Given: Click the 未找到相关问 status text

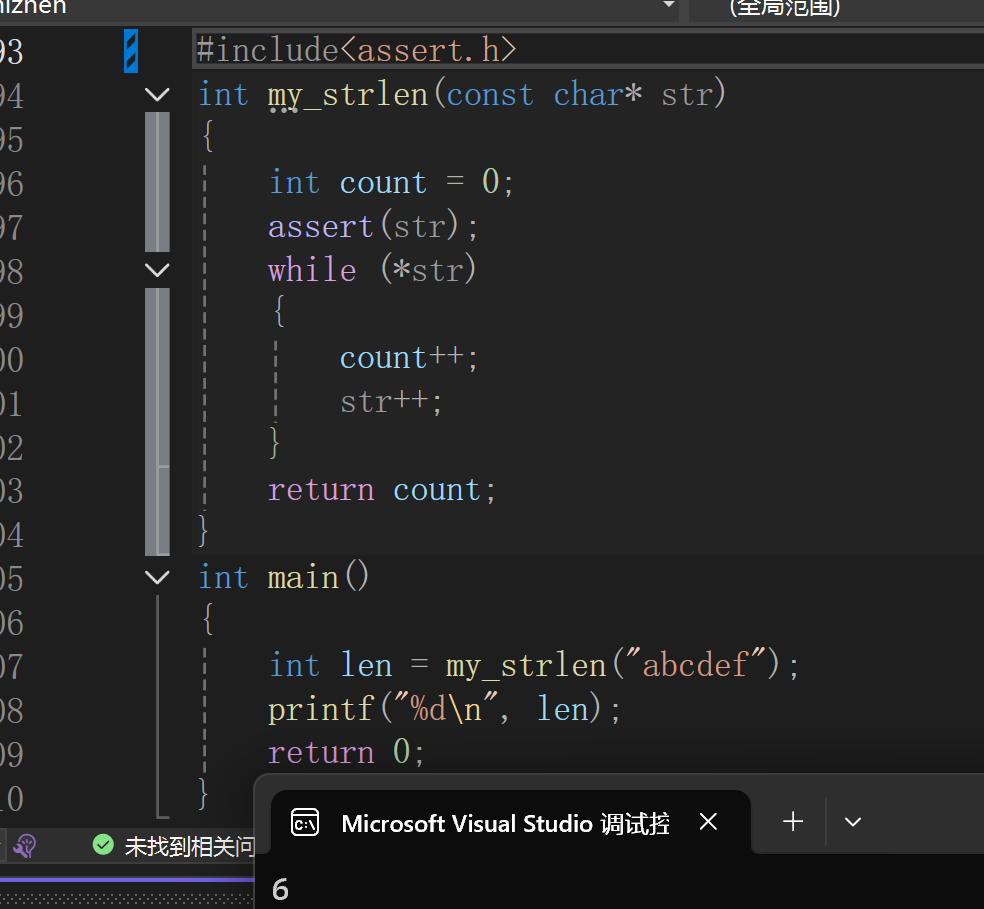Looking at the screenshot, I should point(190,846).
